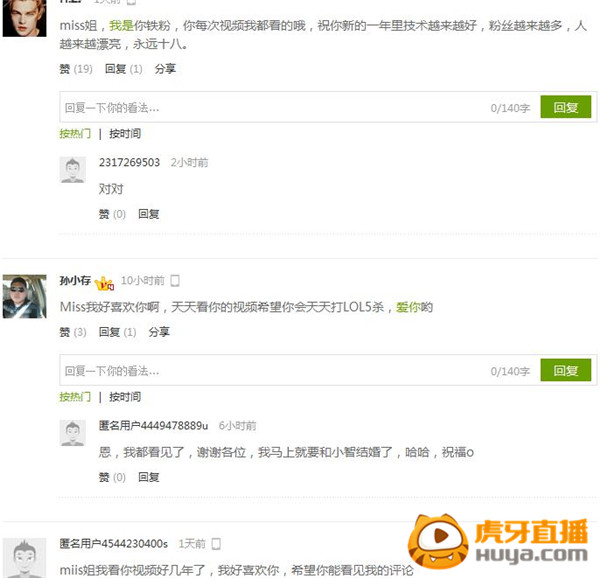Image resolution: width=600 pixels, height=578 pixels.
Task: Click the crown badge beside 孙小存
Action: click(104, 283)
